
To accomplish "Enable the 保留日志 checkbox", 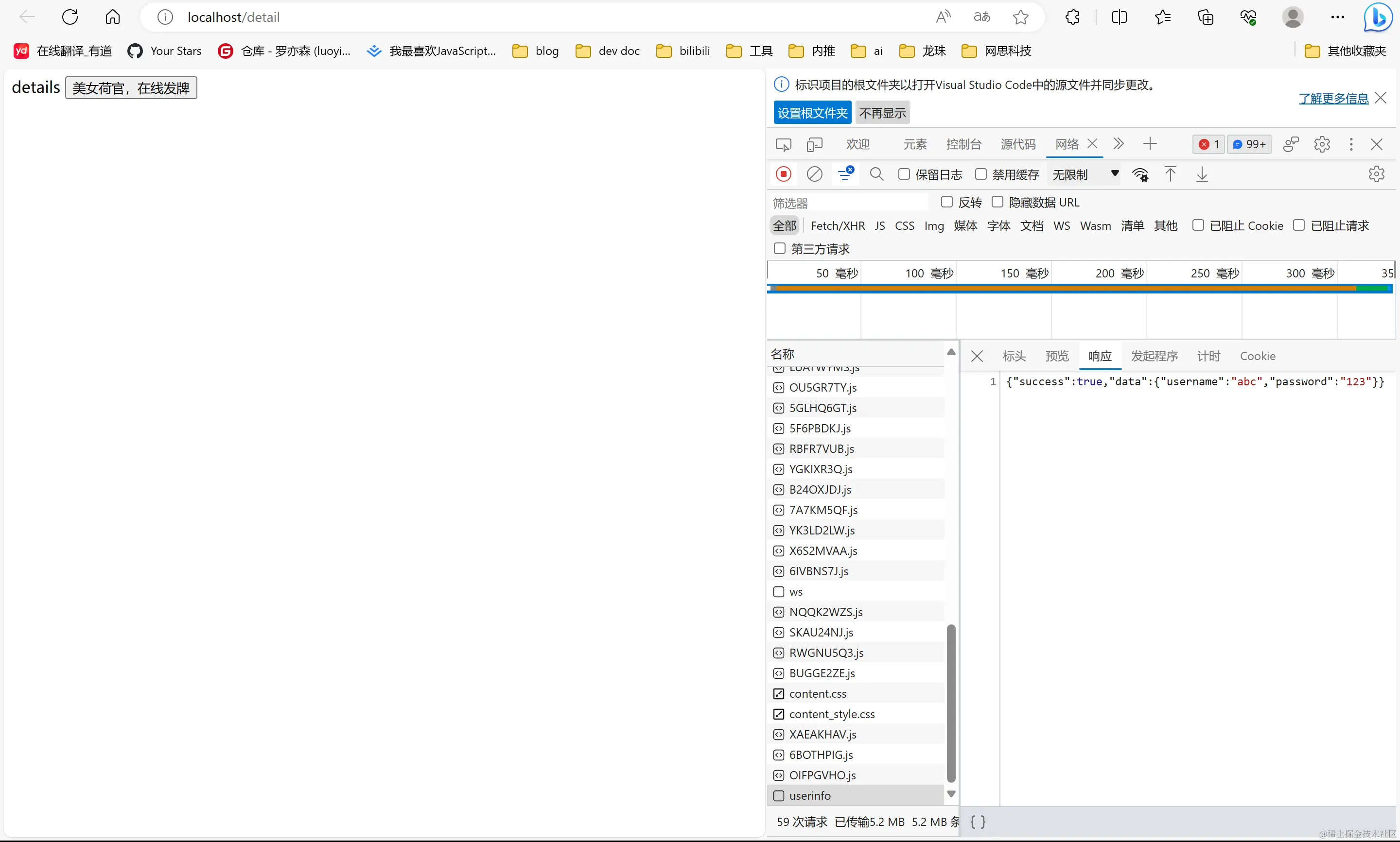I will click(904, 174).
